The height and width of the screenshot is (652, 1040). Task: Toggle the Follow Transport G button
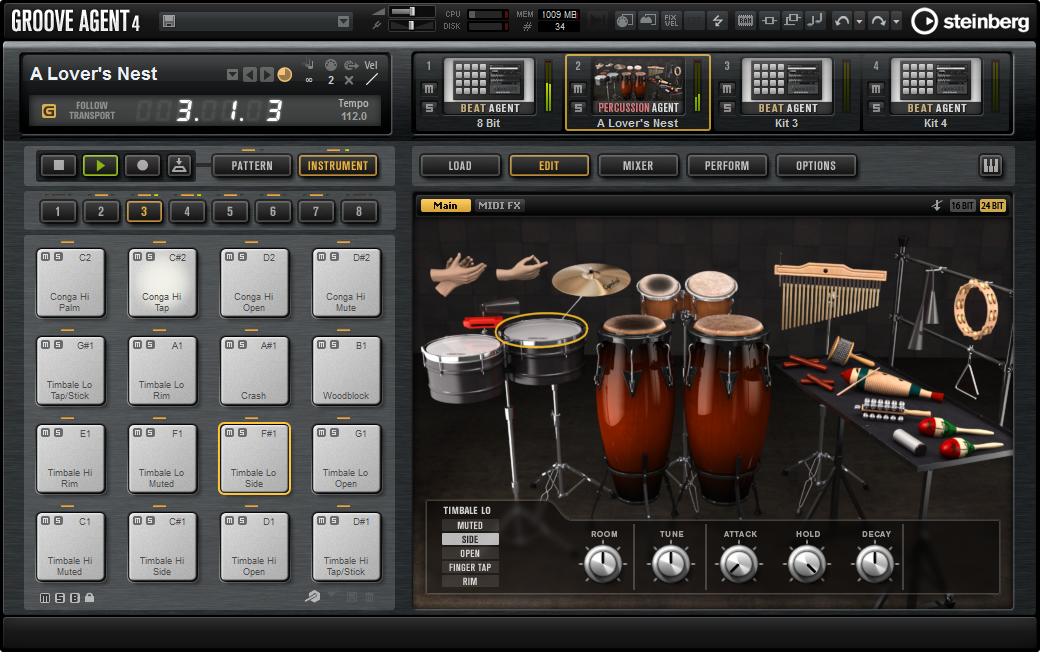click(x=49, y=111)
